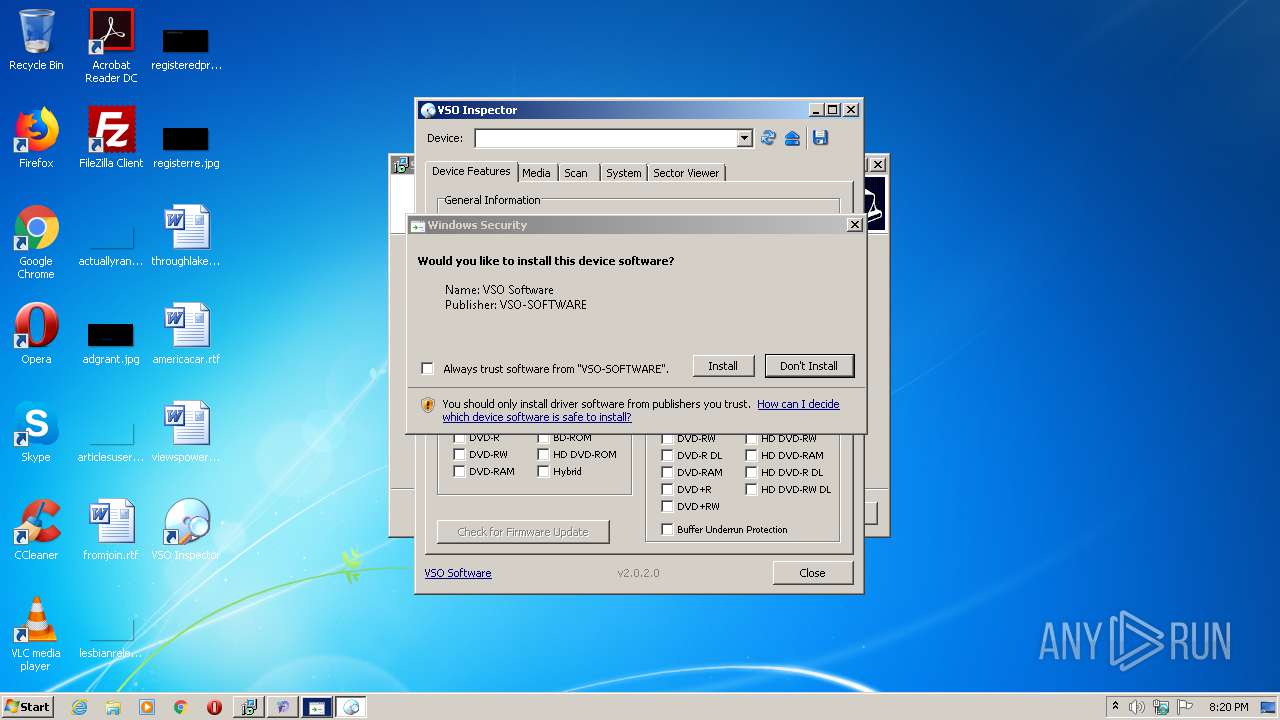Launch Internet Explorer from the taskbar

pos(79,707)
